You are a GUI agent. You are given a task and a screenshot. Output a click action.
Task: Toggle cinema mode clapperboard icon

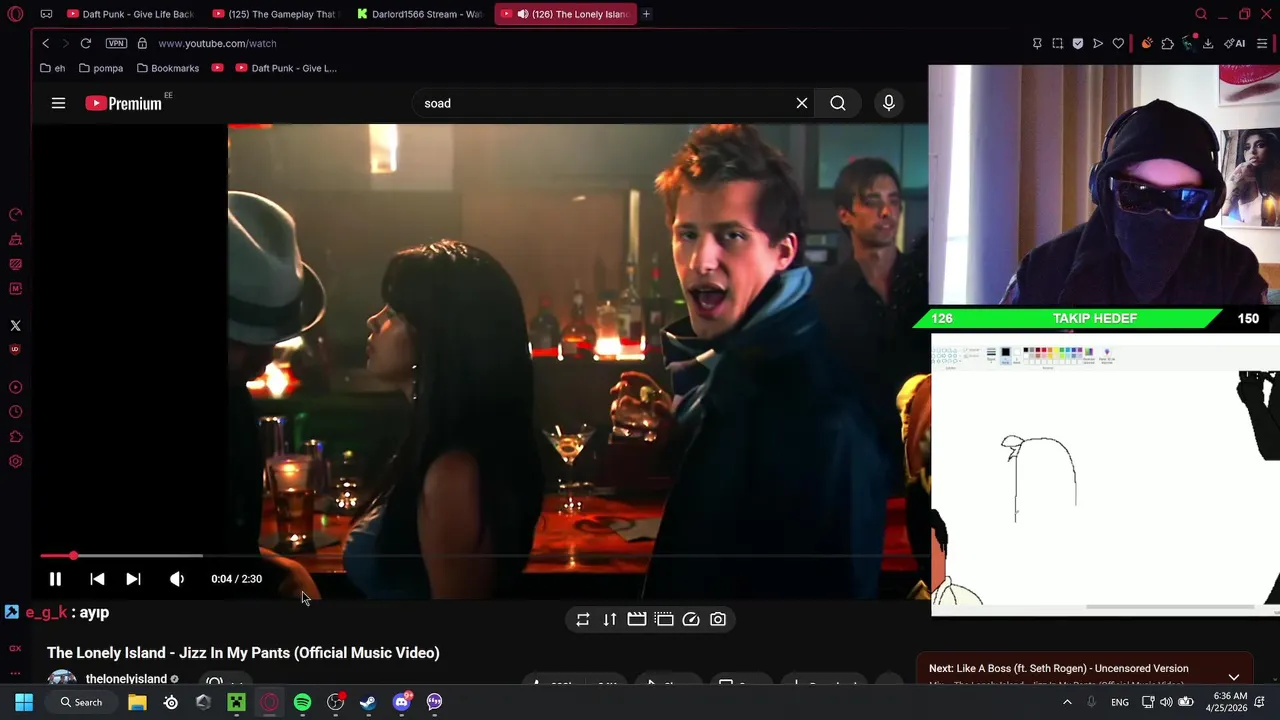click(x=637, y=620)
